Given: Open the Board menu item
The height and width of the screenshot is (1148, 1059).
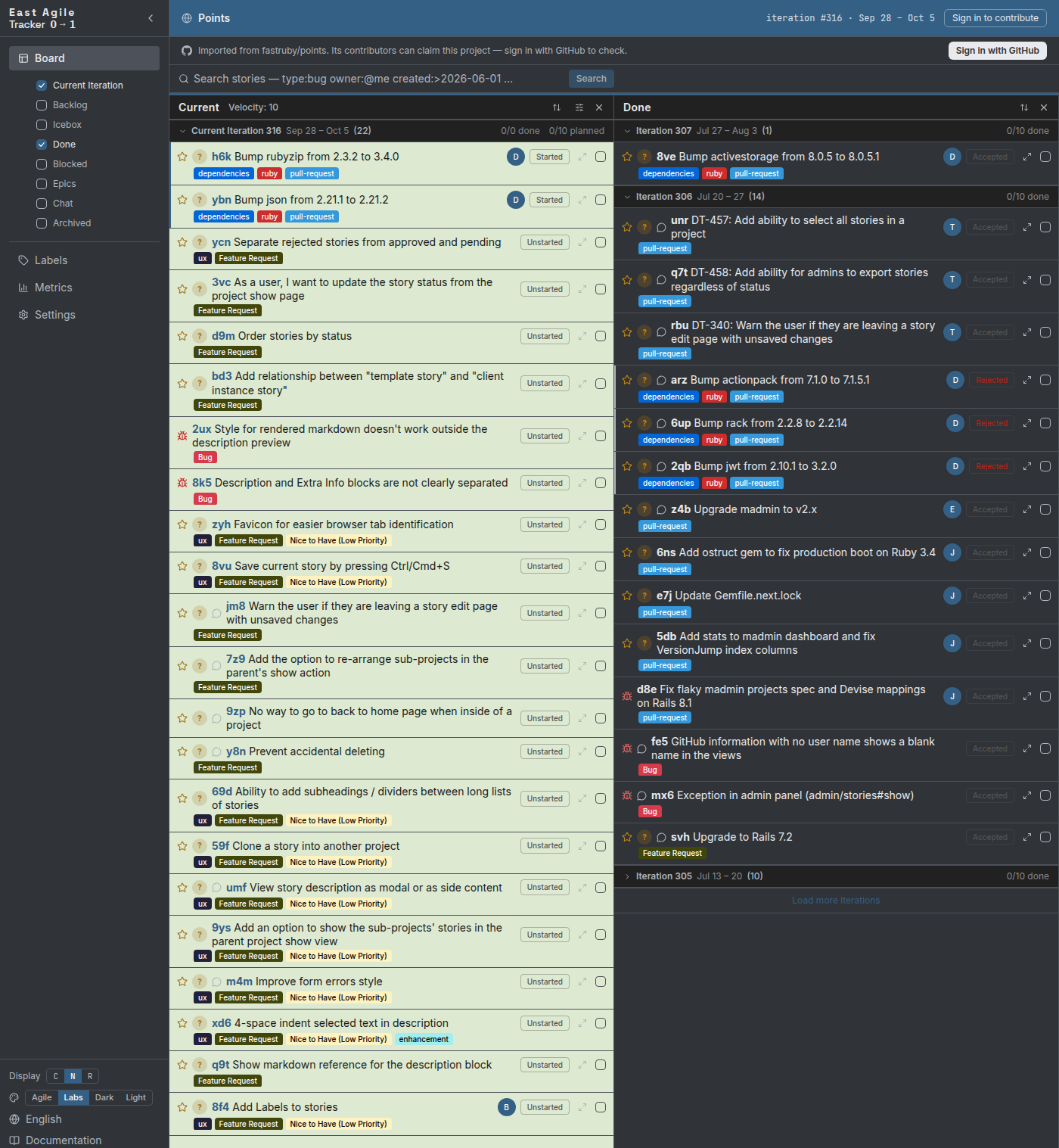Looking at the screenshot, I should pyautogui.click(x=84, y=58).
